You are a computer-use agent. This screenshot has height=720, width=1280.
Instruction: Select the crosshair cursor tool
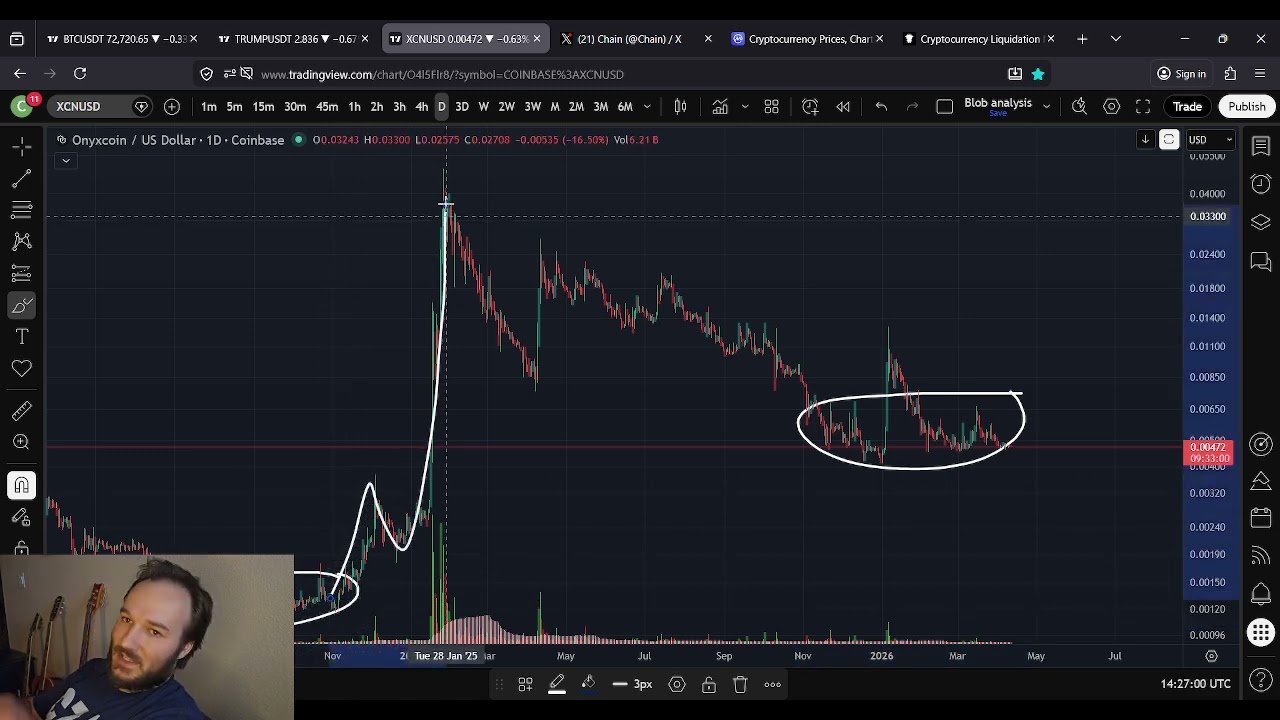tap(21, 147)
